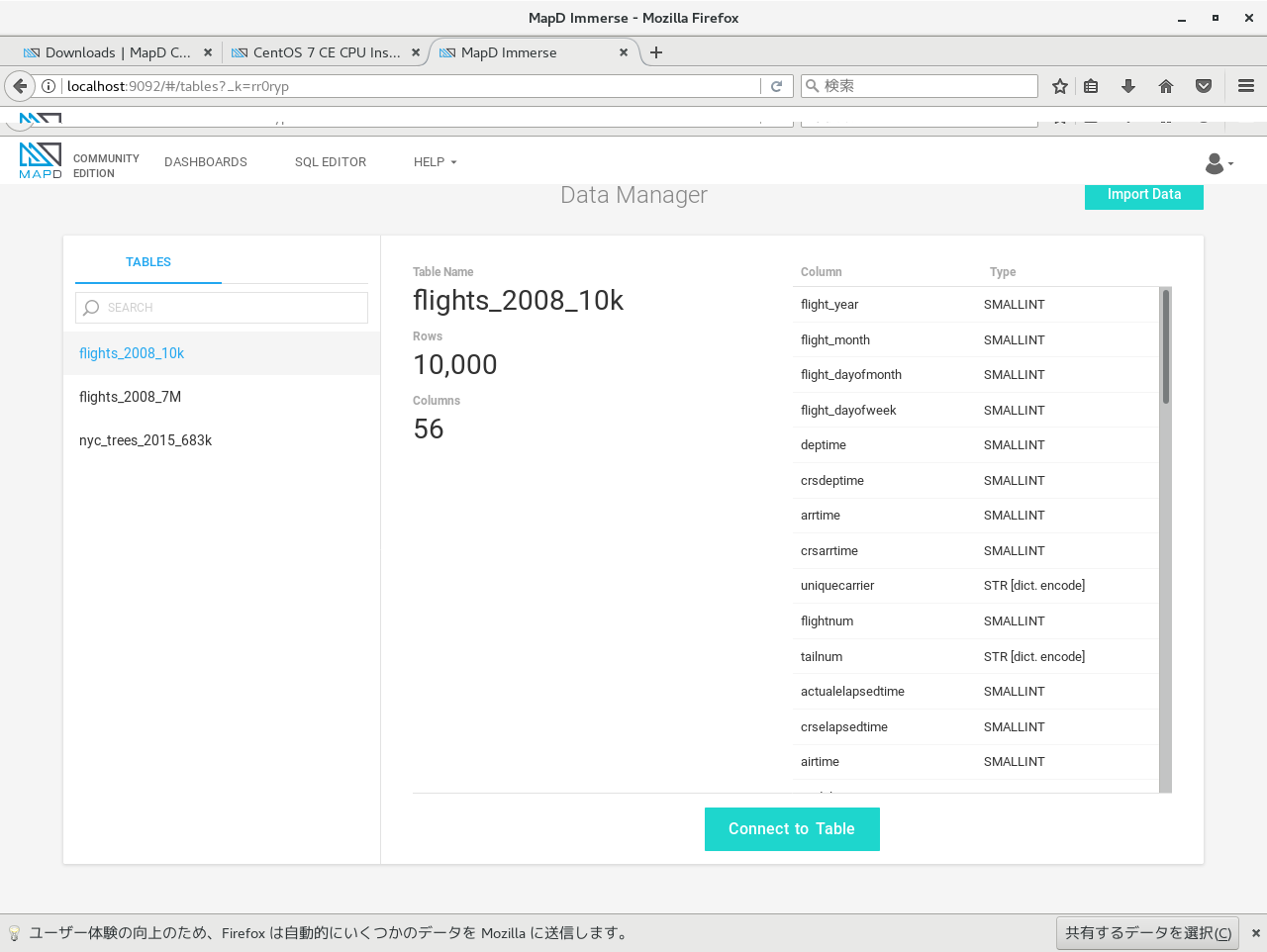Select the TABLES tab

[148, 262]
